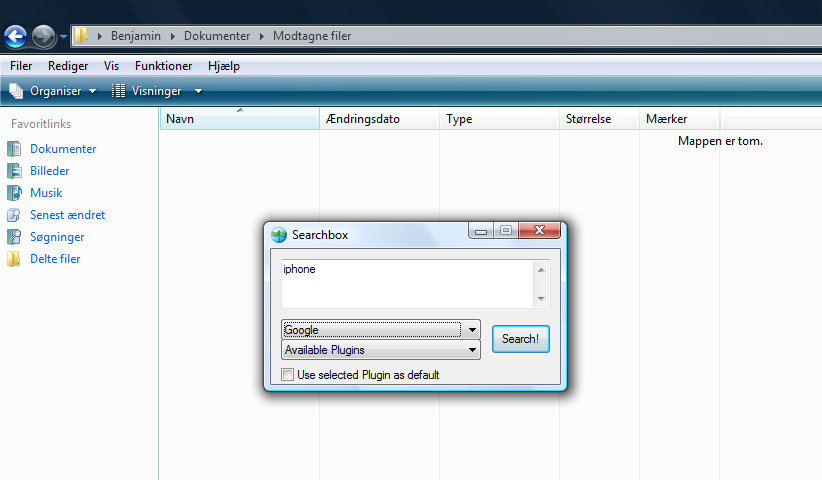This screenshot has height=480, width=822.
Task: Close the Searchbox window
Action: click(539, 231)
